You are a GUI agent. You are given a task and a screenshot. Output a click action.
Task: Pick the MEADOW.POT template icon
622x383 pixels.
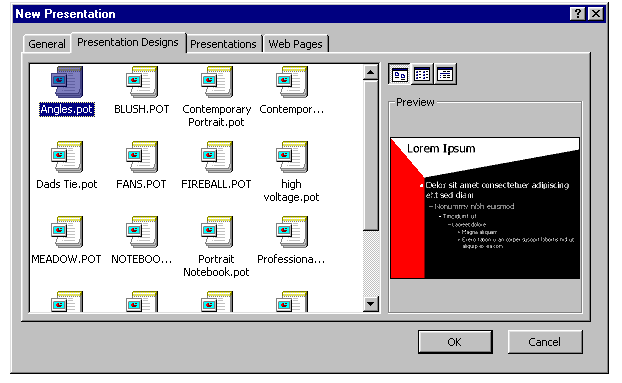[67, 232]
